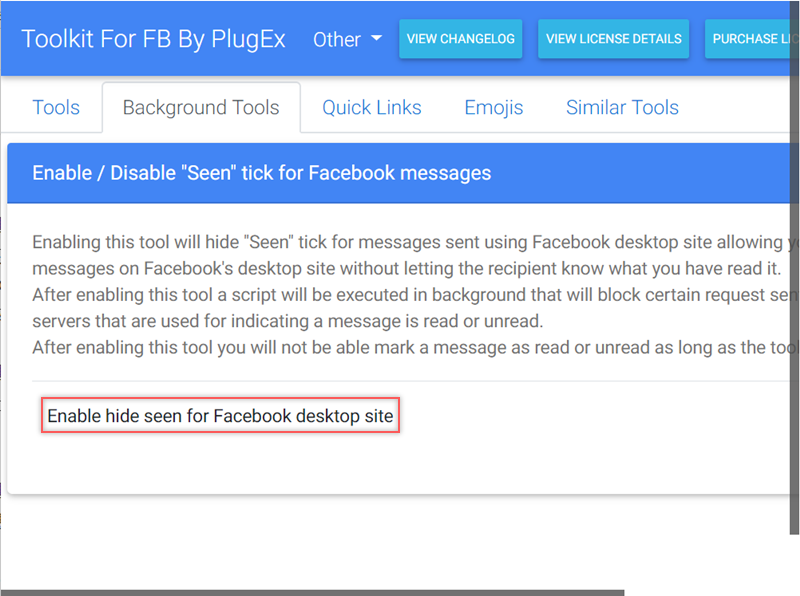Open the Similar Tools tab
The image size is (800, 596).
pyautogui.click(x=622, y=108)
